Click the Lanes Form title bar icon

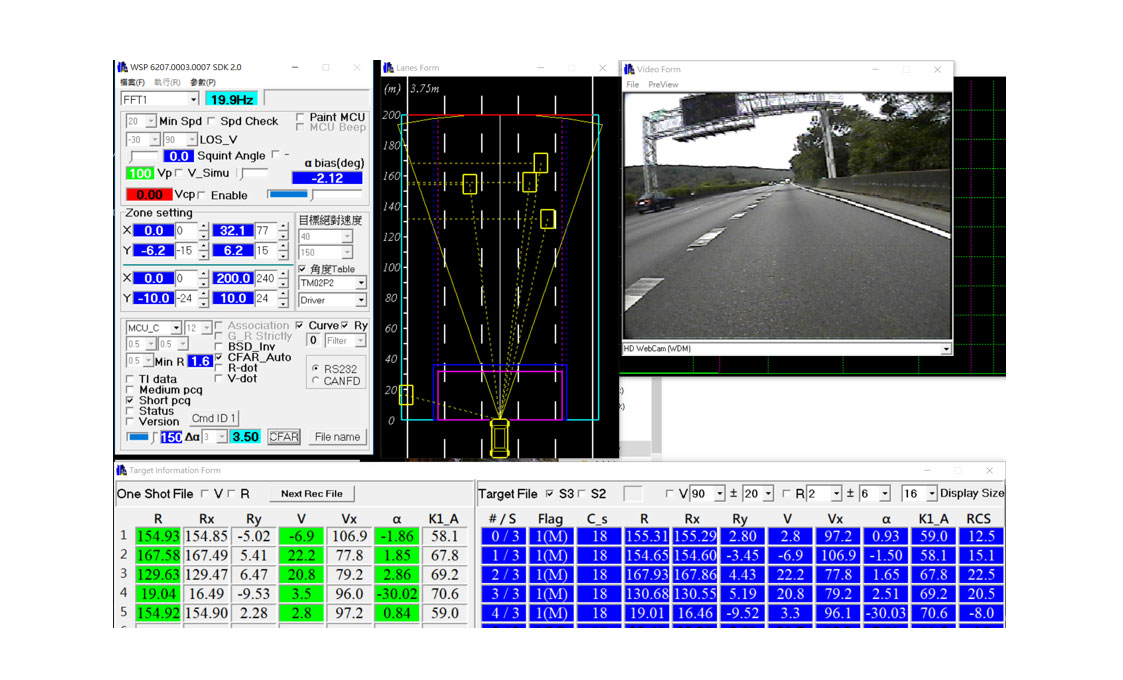388,68
